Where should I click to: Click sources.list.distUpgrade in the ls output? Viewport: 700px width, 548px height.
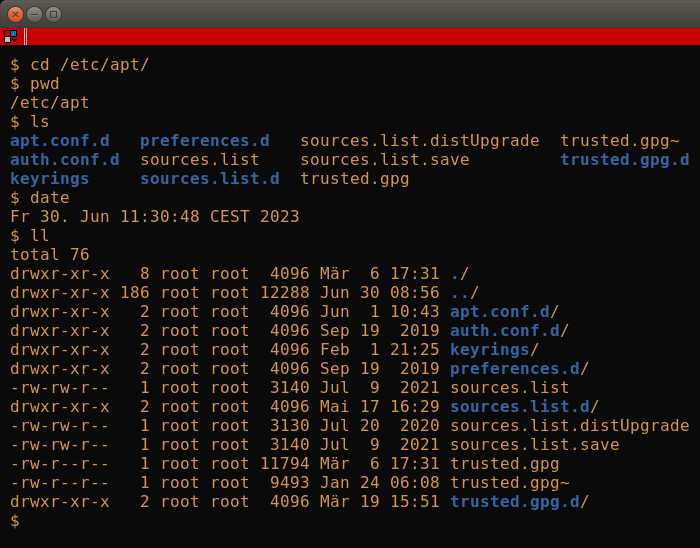pyautogui.click(x=420, y=141)
